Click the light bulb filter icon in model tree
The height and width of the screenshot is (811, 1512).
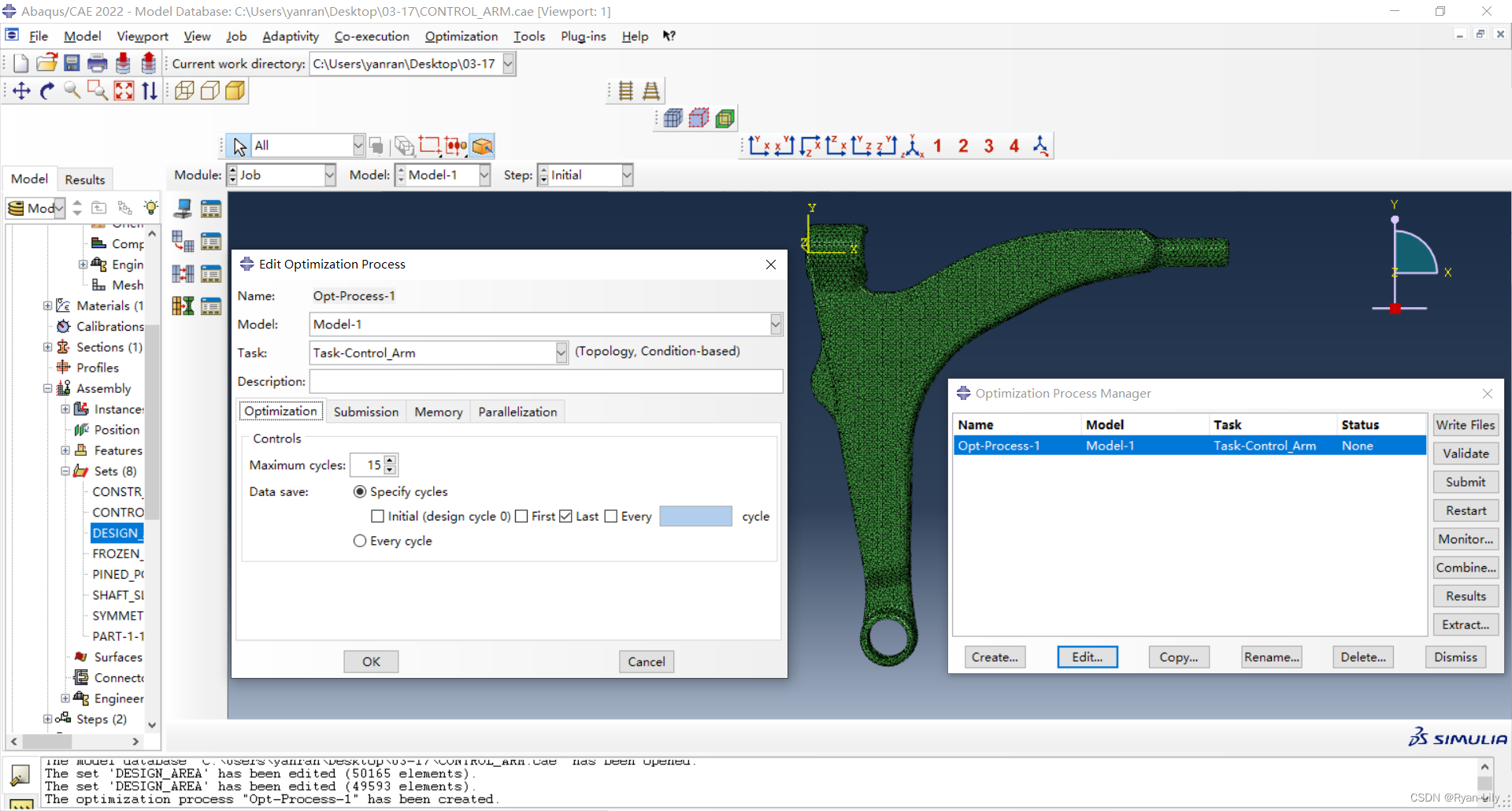tap(150, 208)
